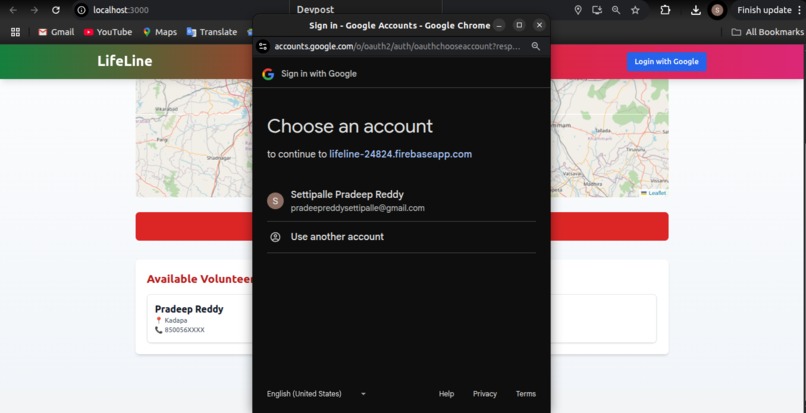Image resolution: width=806 pixels, height=413 pixels.
Task: Click the Finish update button
Action: [764, 10]
